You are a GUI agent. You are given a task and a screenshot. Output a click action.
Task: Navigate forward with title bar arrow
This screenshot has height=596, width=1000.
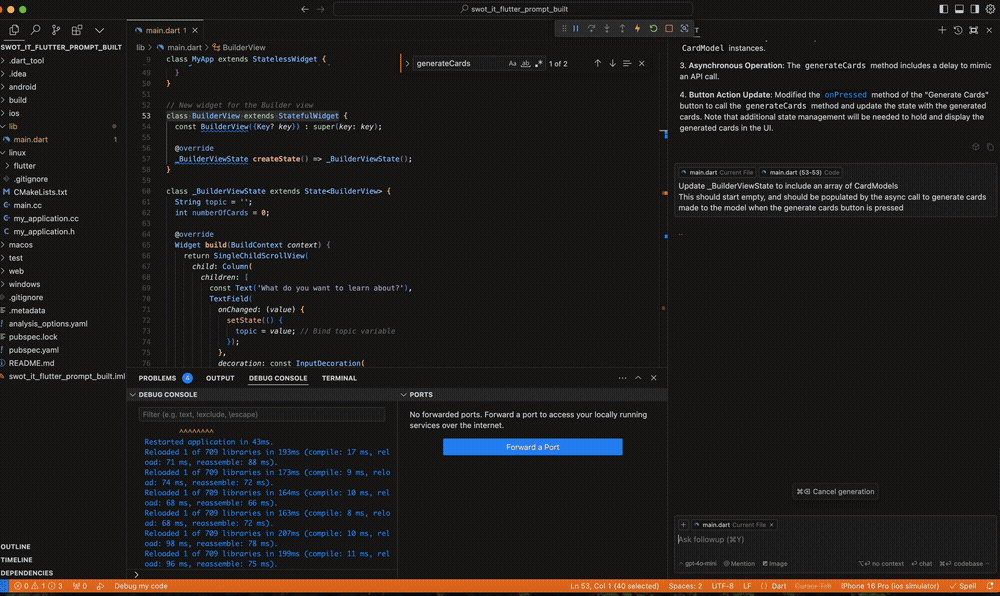(321, 9)
